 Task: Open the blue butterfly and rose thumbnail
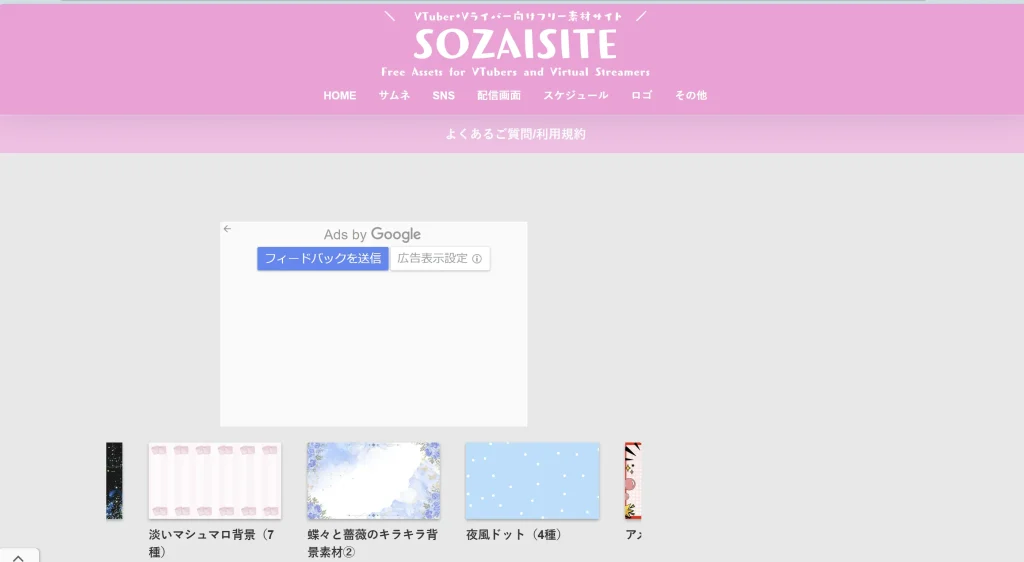pyautogui.click(x=373, y=481)
